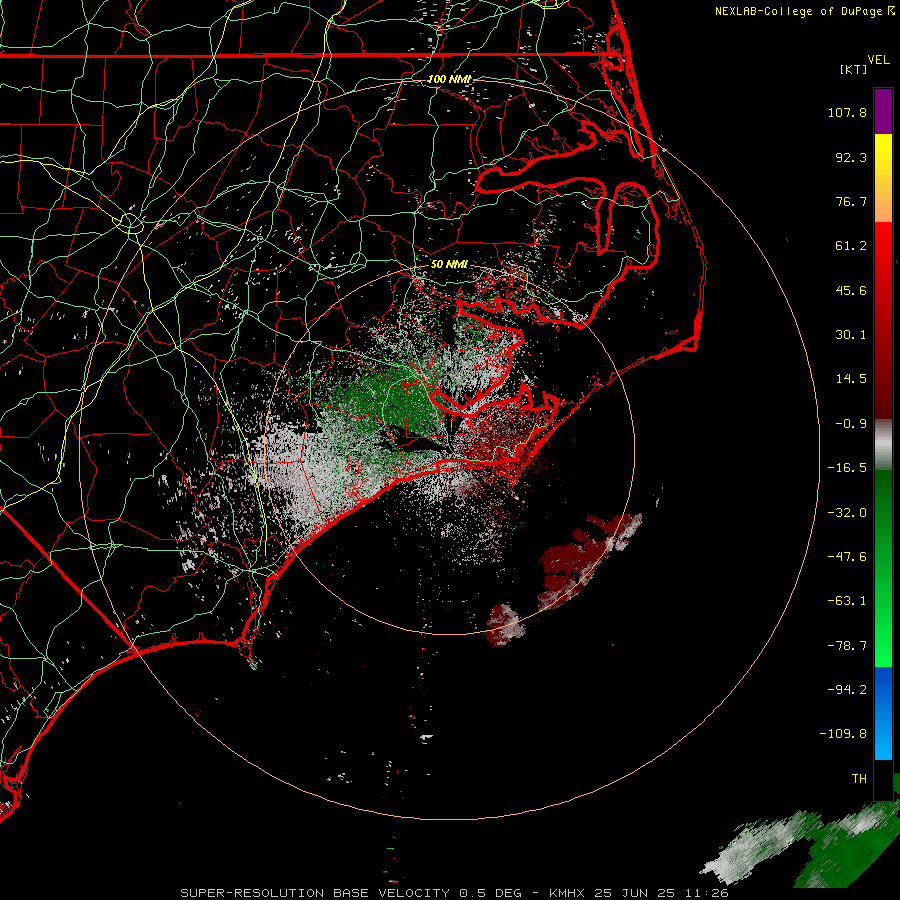Click the 100 NMI range ring label
Image resolution: width=900 pixels, height=900 pixels.
449,79
